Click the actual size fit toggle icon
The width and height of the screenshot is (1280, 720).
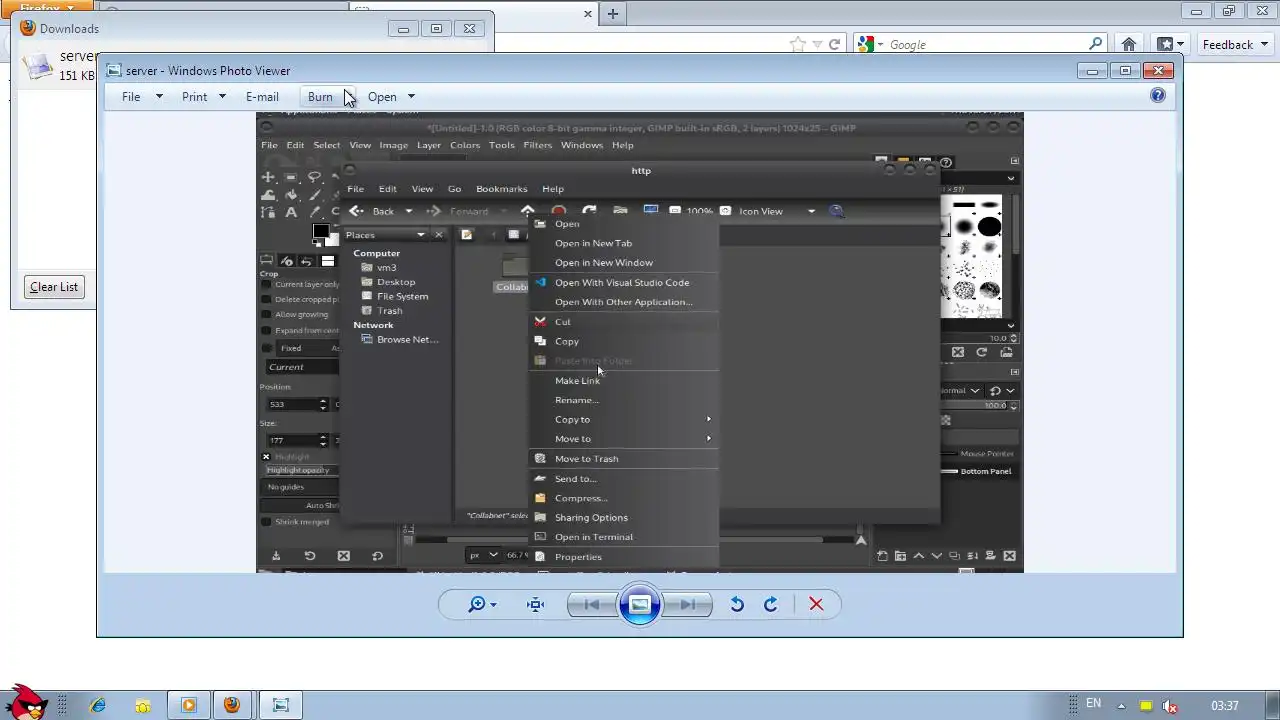536,604
